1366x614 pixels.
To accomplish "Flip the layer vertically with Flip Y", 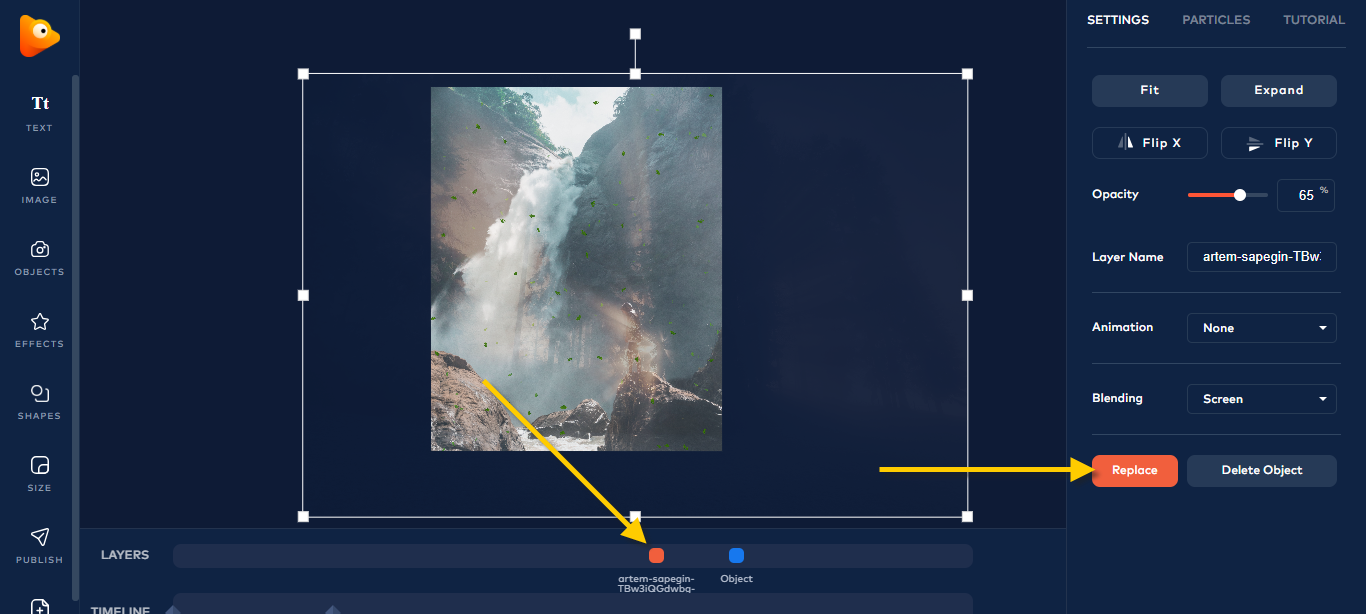I will 1279,143.
